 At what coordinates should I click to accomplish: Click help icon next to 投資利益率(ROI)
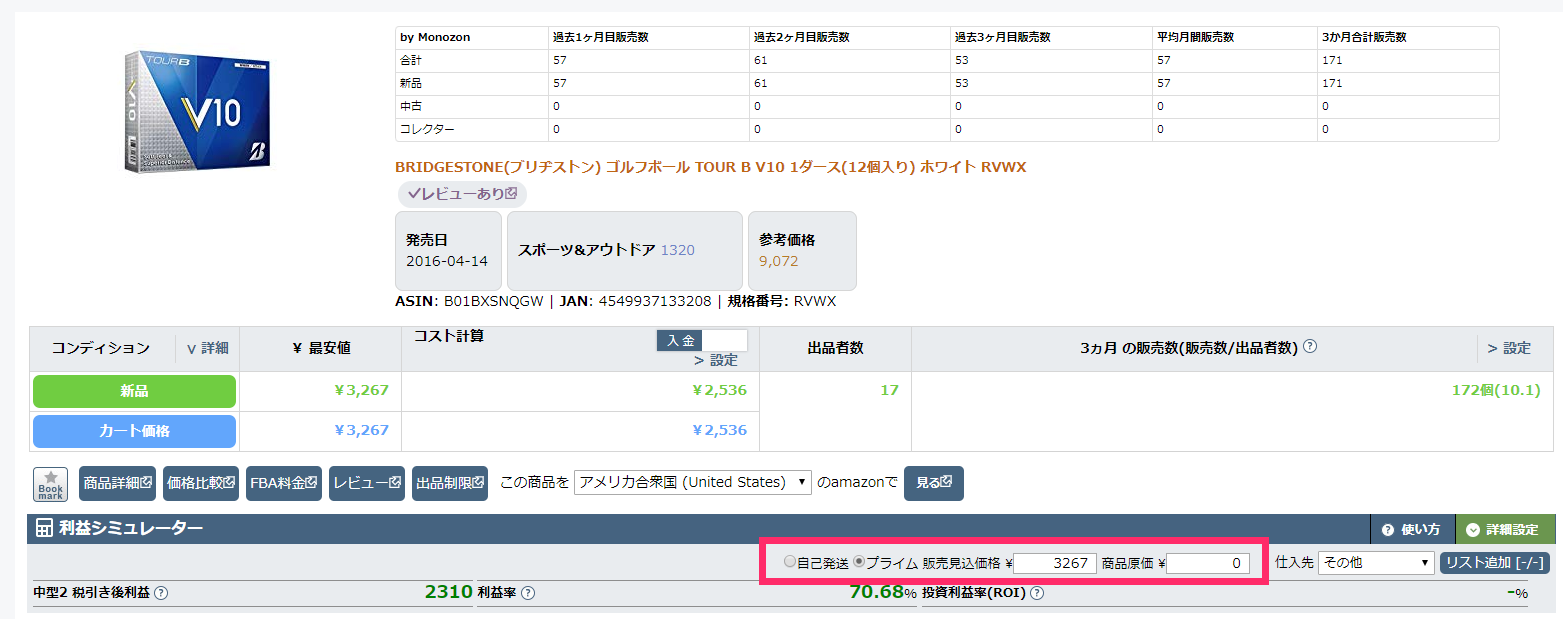click(x=1037, y=593)
